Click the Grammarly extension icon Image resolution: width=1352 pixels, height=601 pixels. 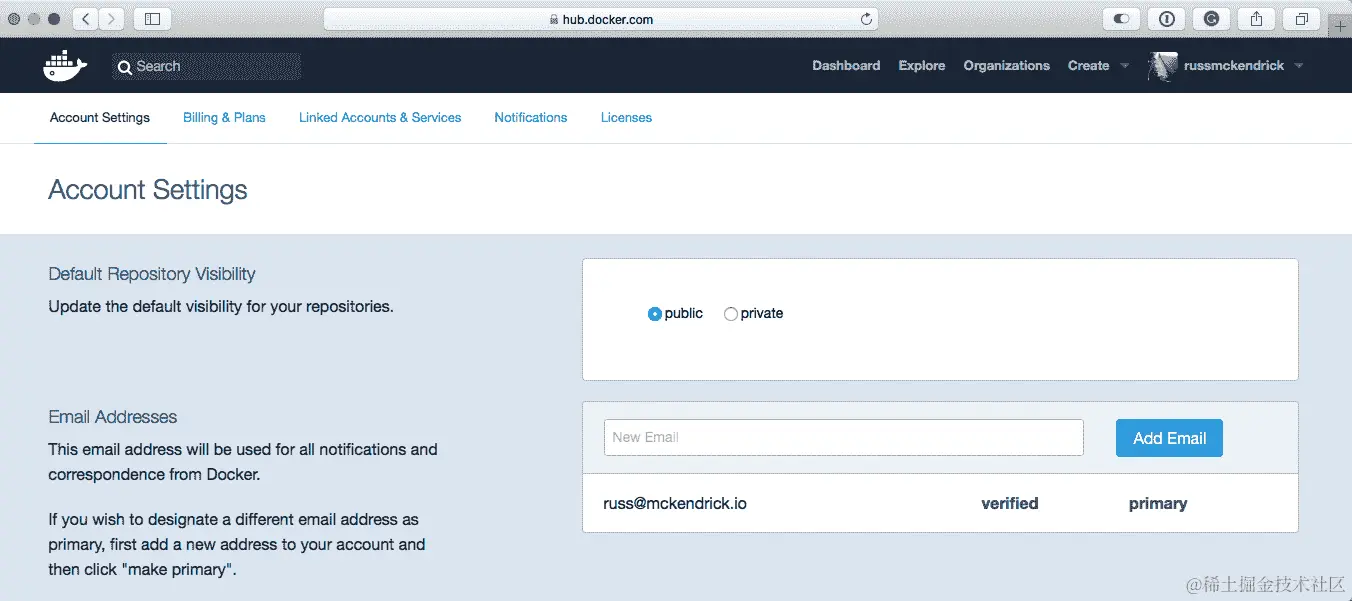(x=1212, y=18)
